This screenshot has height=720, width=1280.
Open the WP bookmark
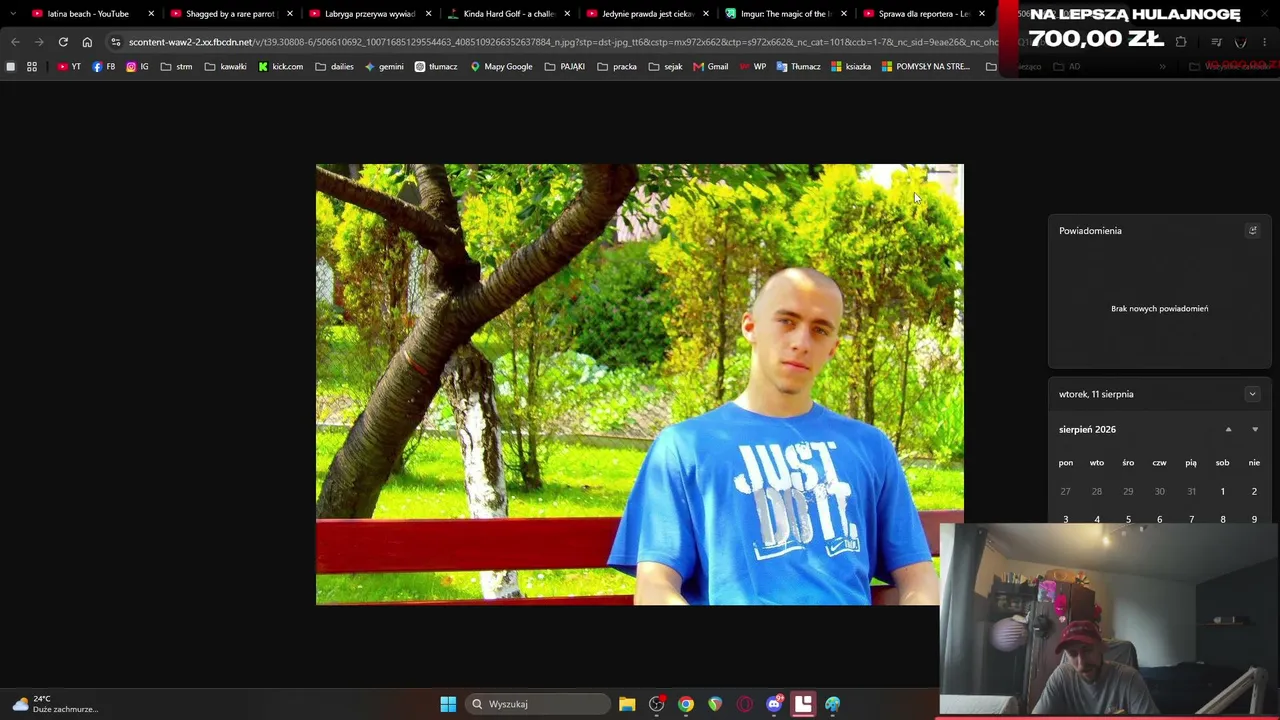click(x=752, y=67)
